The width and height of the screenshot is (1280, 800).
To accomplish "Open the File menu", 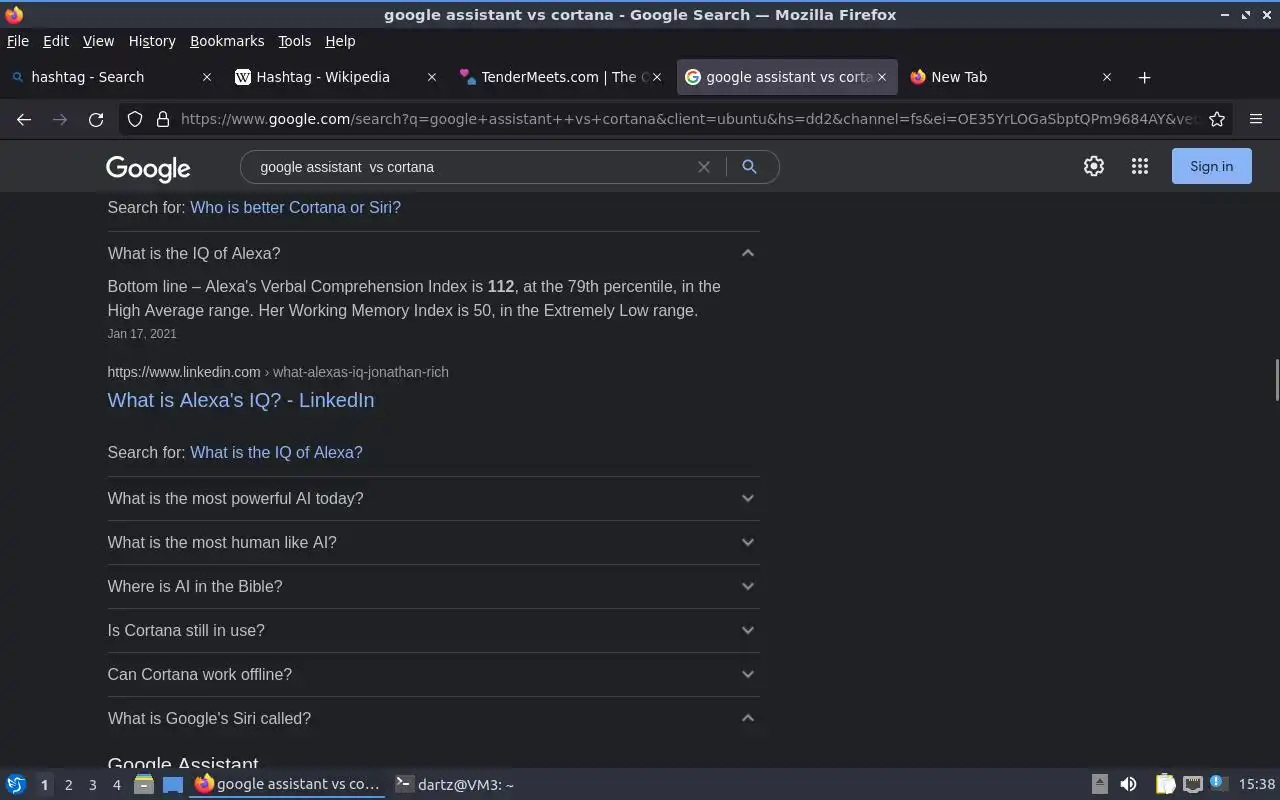I will tap(18, 41).
